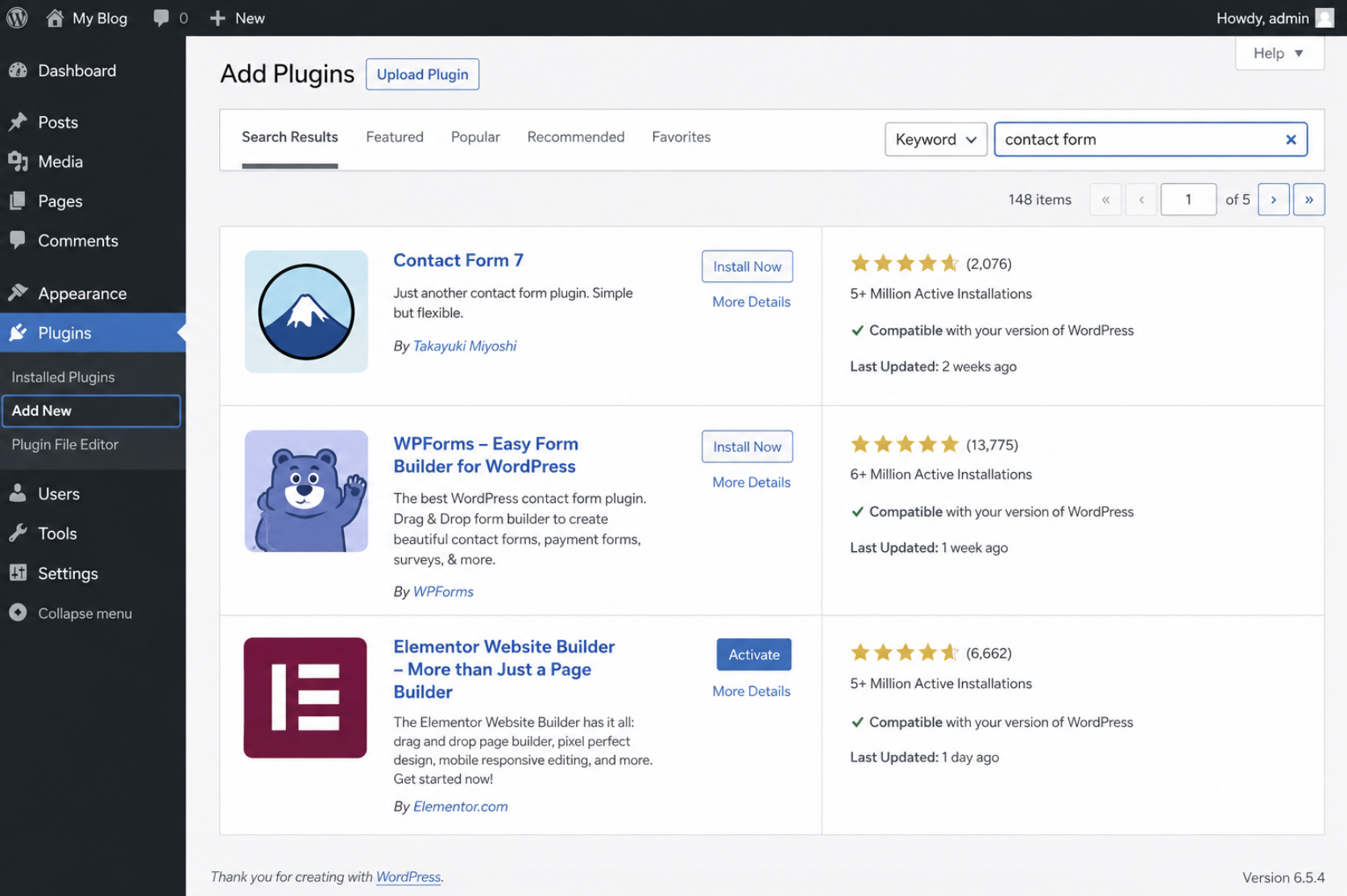Click the WPForms bear mascot thumbnail
Viewport: 1347px width, 896px height.
306,492
